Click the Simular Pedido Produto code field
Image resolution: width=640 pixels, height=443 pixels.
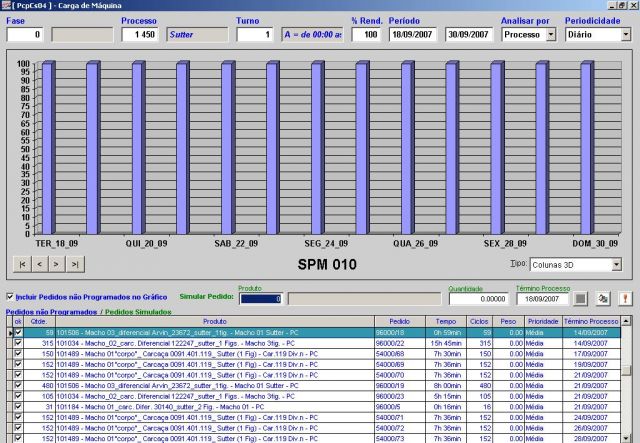click(x=261, y=299)
